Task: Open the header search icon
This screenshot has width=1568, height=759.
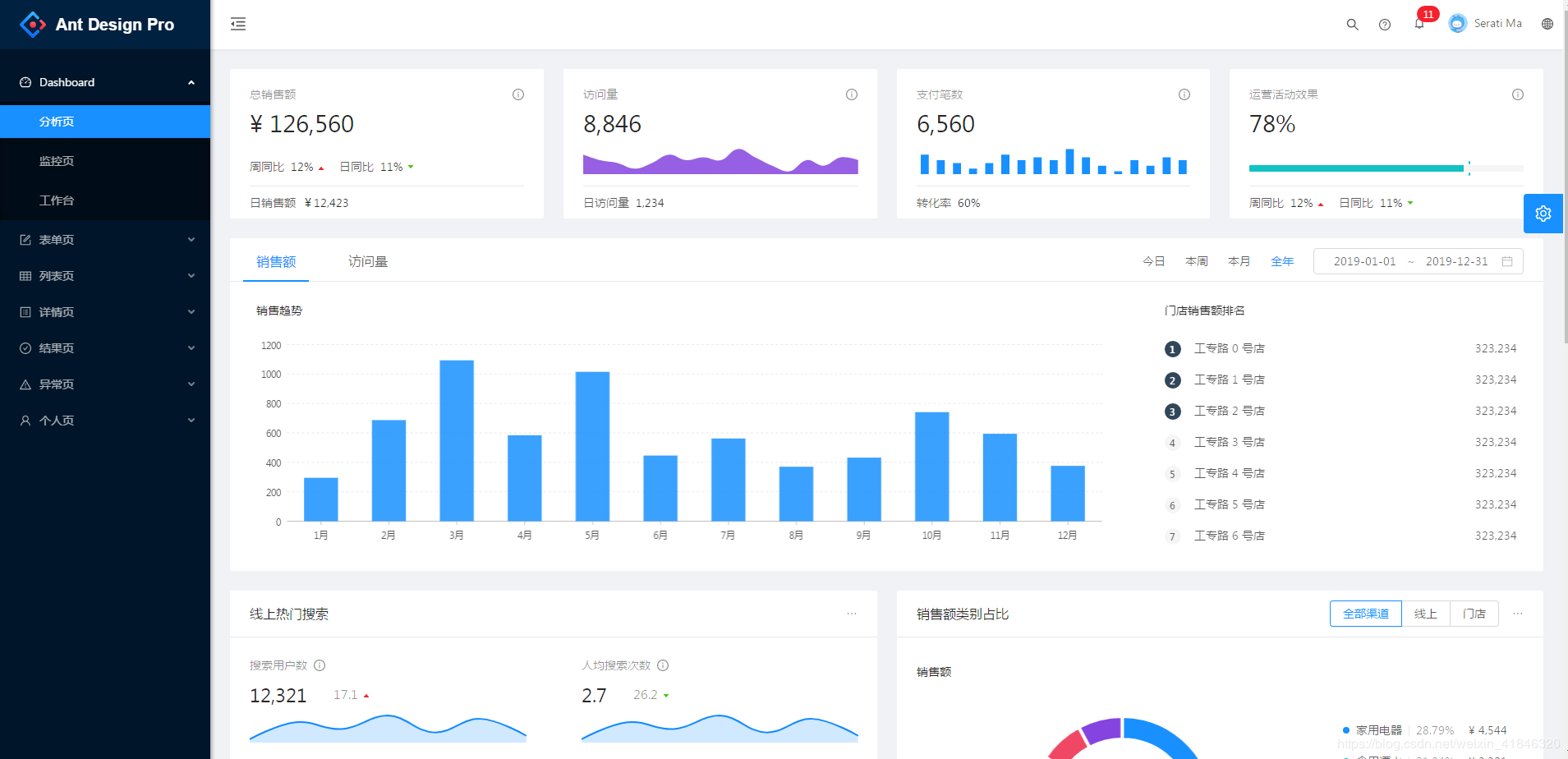Action: [x=1352, y=25]
